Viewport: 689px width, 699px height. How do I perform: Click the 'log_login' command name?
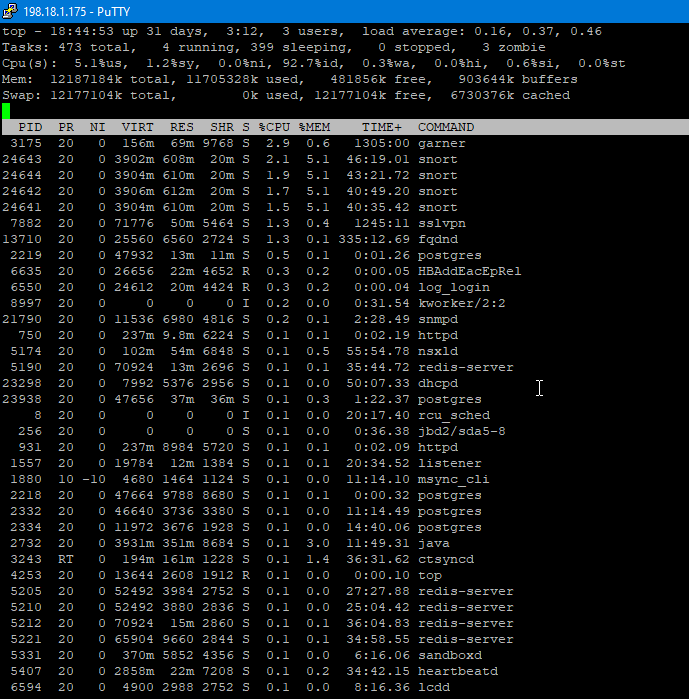[x=454, y=288]
